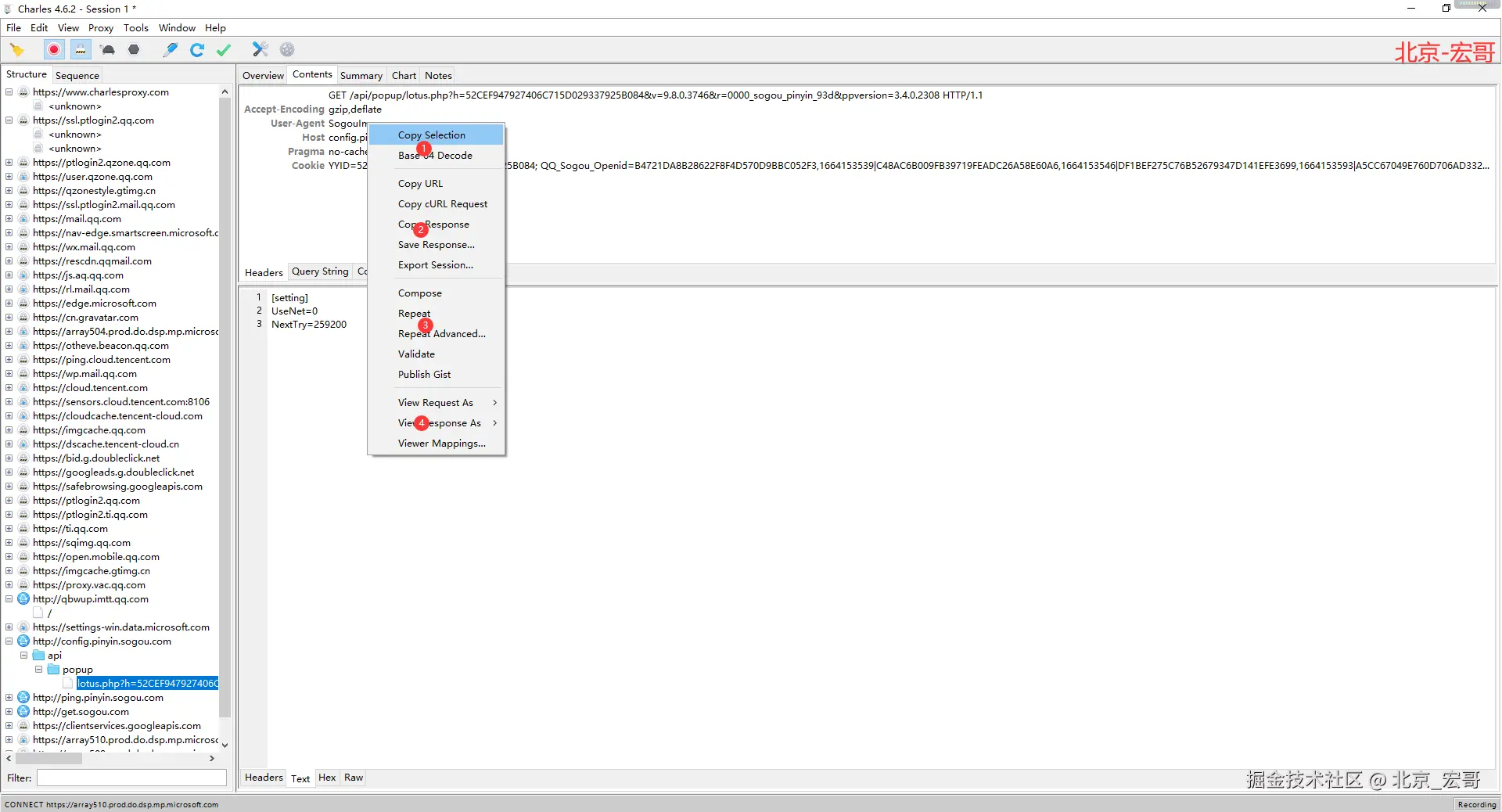
Task: Open the Chart tab
Action: click(404, 76)
